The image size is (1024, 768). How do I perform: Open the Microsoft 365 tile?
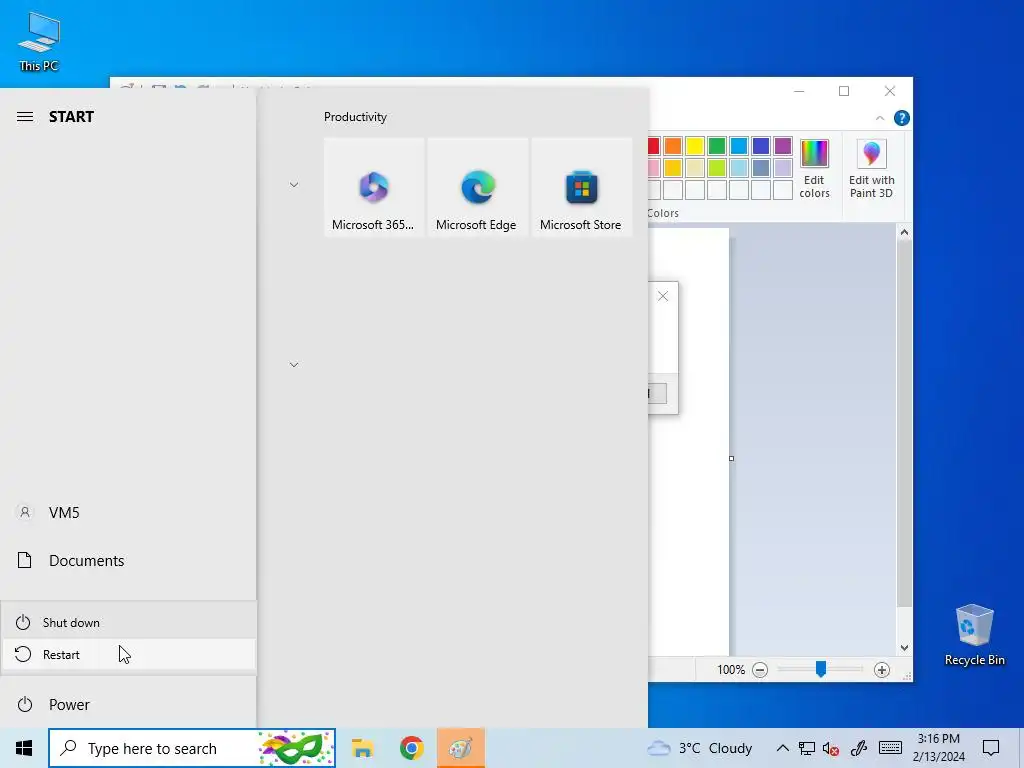[374, 187]
